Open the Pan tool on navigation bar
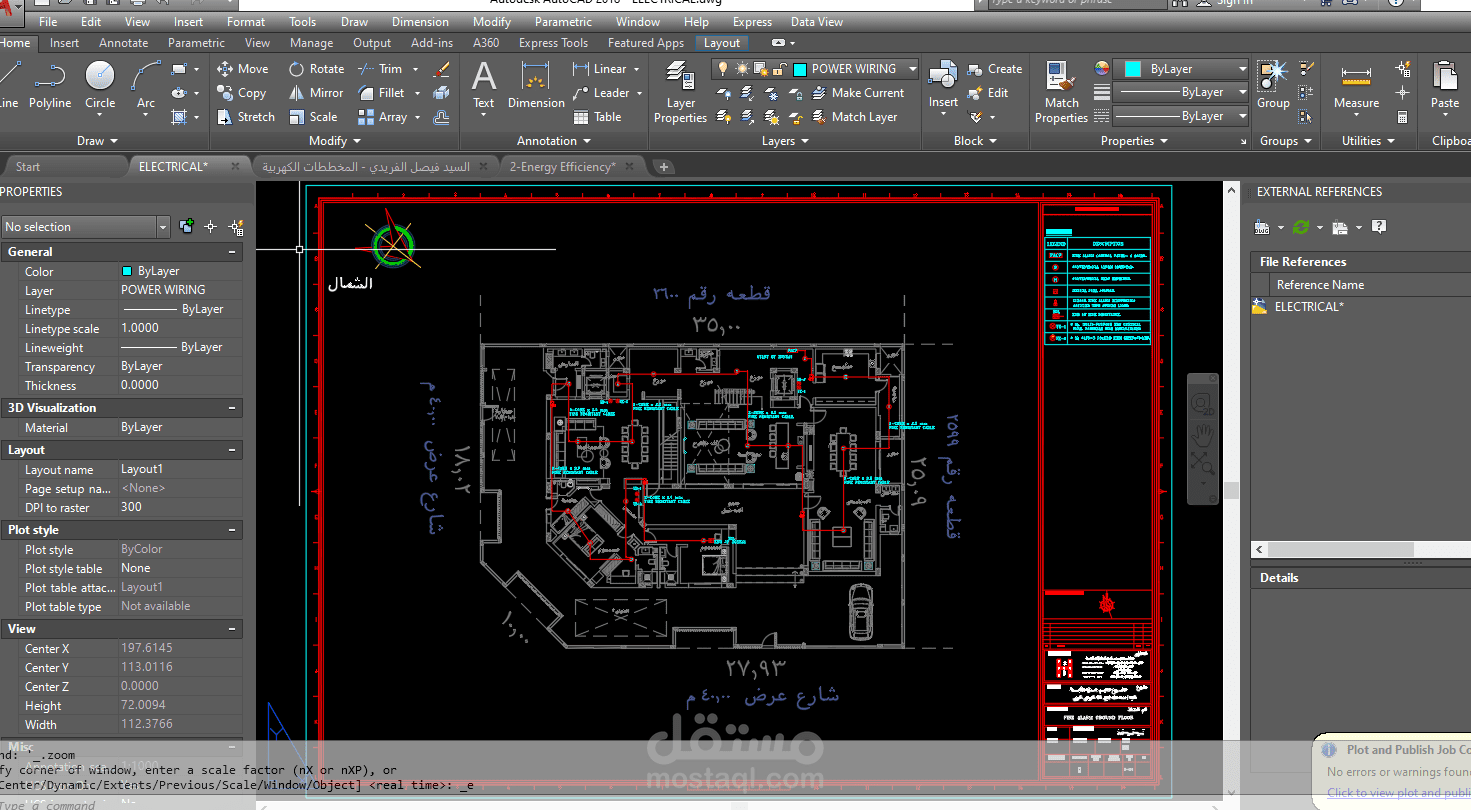 1203,433
